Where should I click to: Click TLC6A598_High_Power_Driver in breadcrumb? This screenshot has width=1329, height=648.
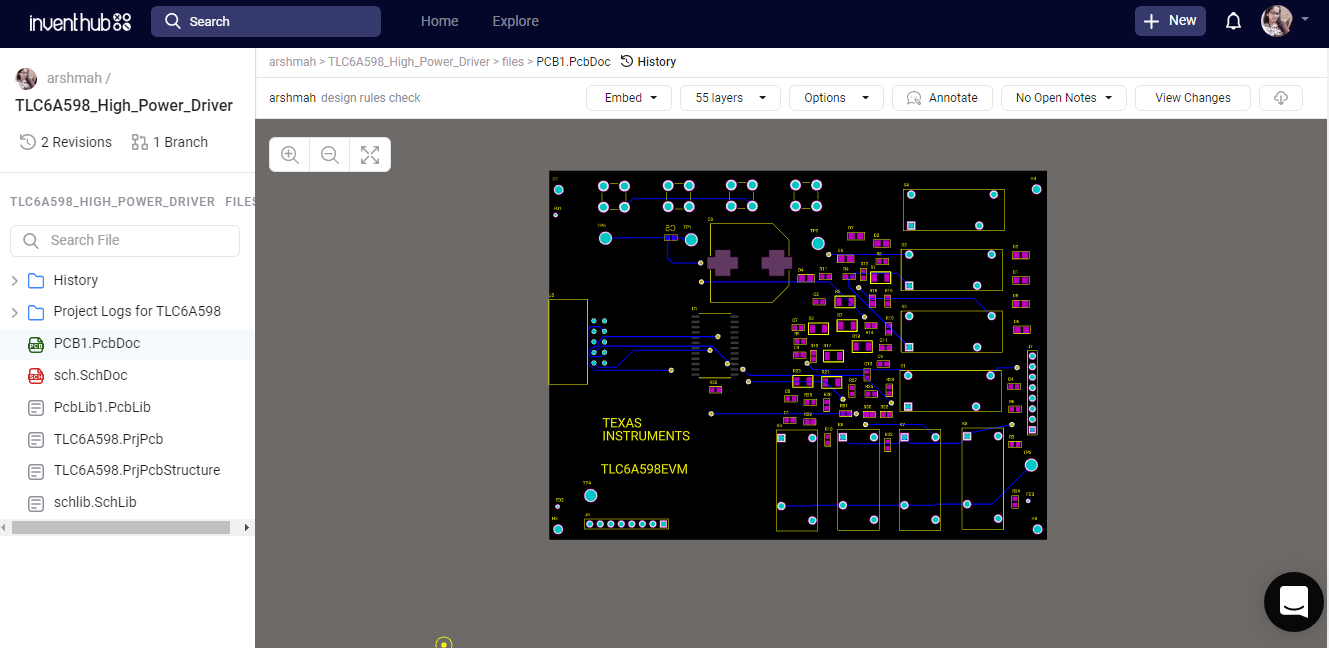point(409,61)
